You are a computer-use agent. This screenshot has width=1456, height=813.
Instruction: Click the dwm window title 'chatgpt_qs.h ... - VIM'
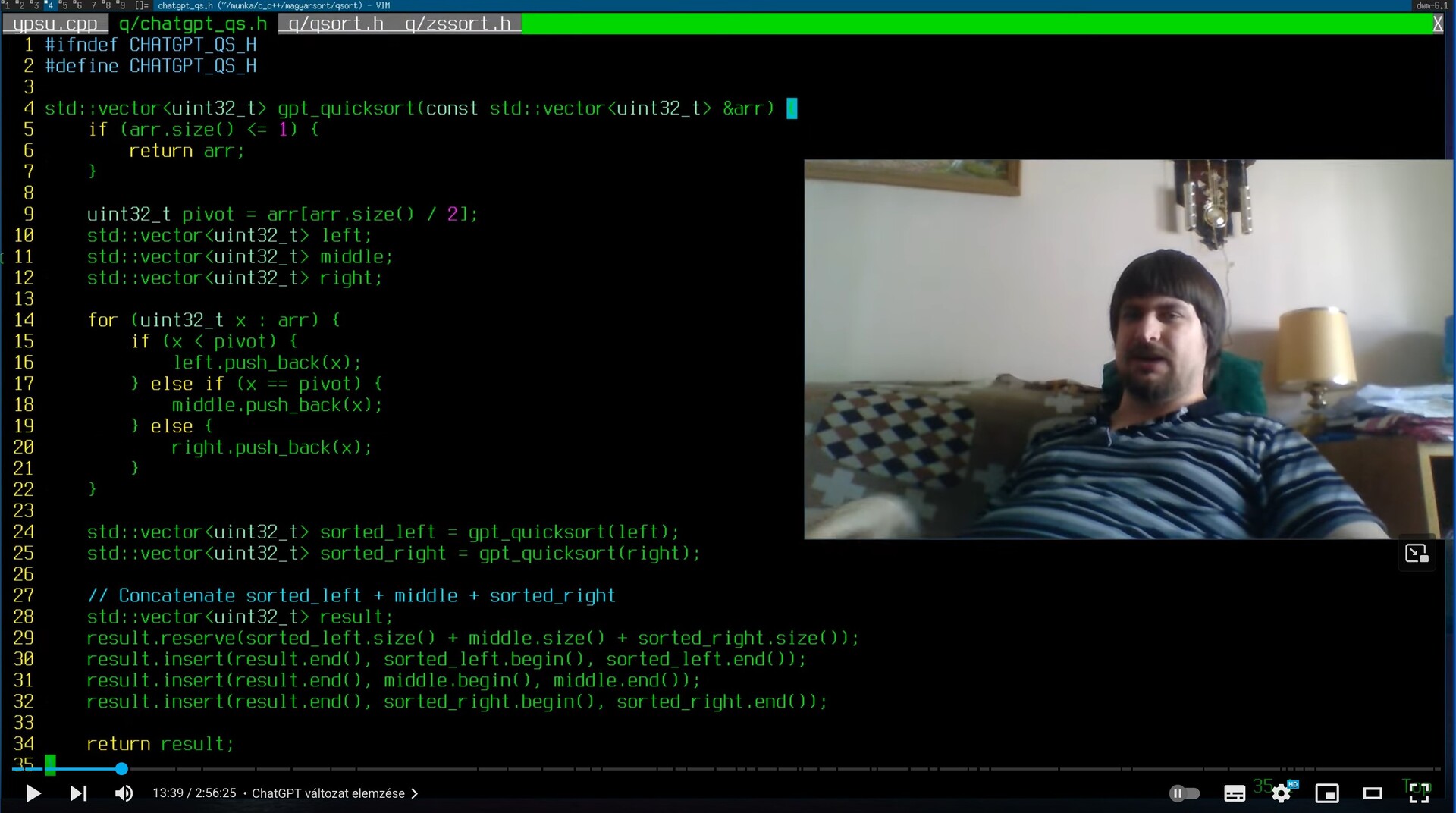[274, 5]
